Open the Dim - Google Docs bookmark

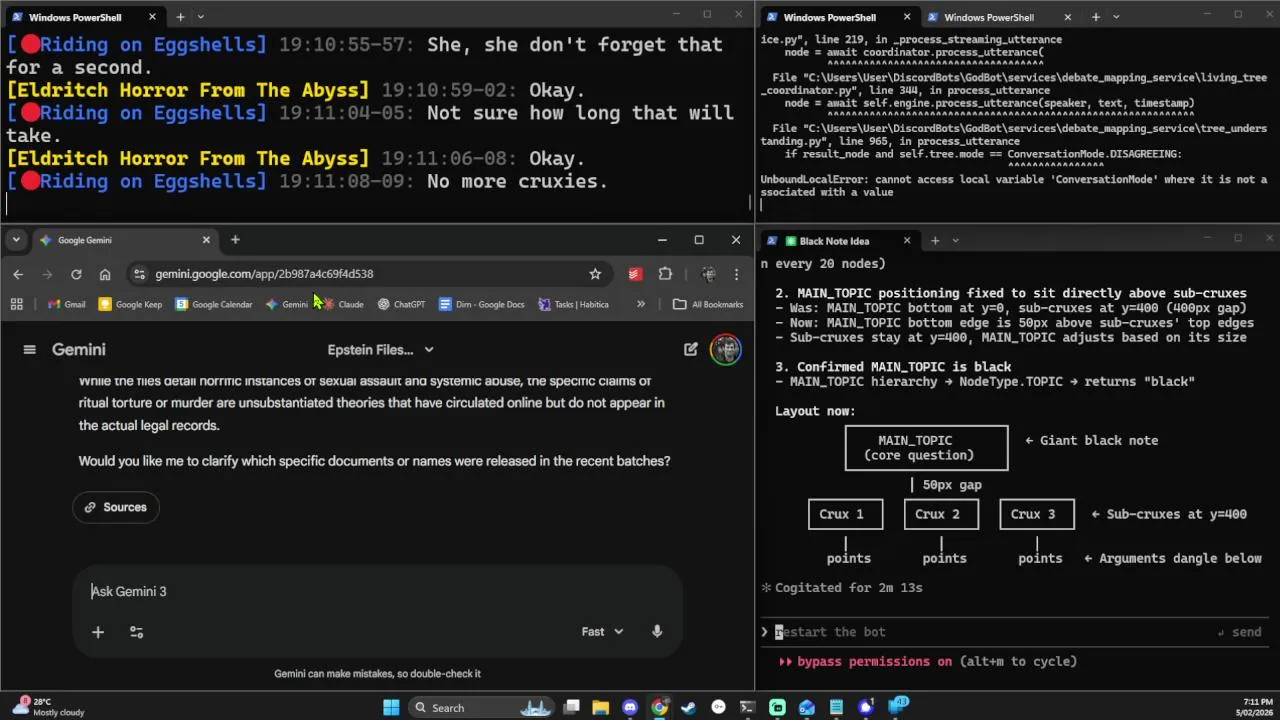coord(481,304)
